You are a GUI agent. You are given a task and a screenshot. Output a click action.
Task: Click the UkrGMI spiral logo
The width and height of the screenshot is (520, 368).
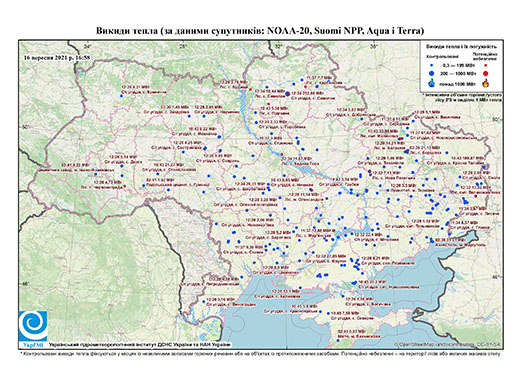coord(33,326)
